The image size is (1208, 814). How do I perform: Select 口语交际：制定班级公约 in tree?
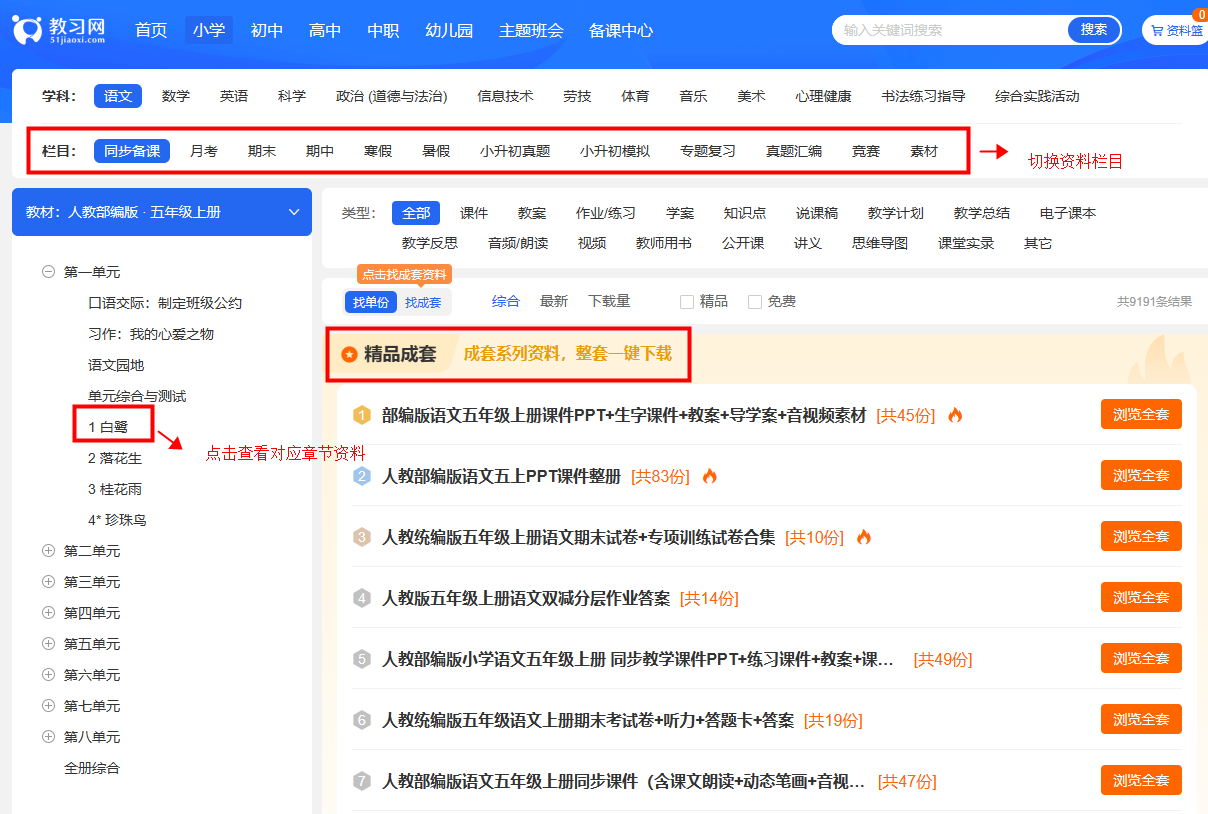pos(165,303)
